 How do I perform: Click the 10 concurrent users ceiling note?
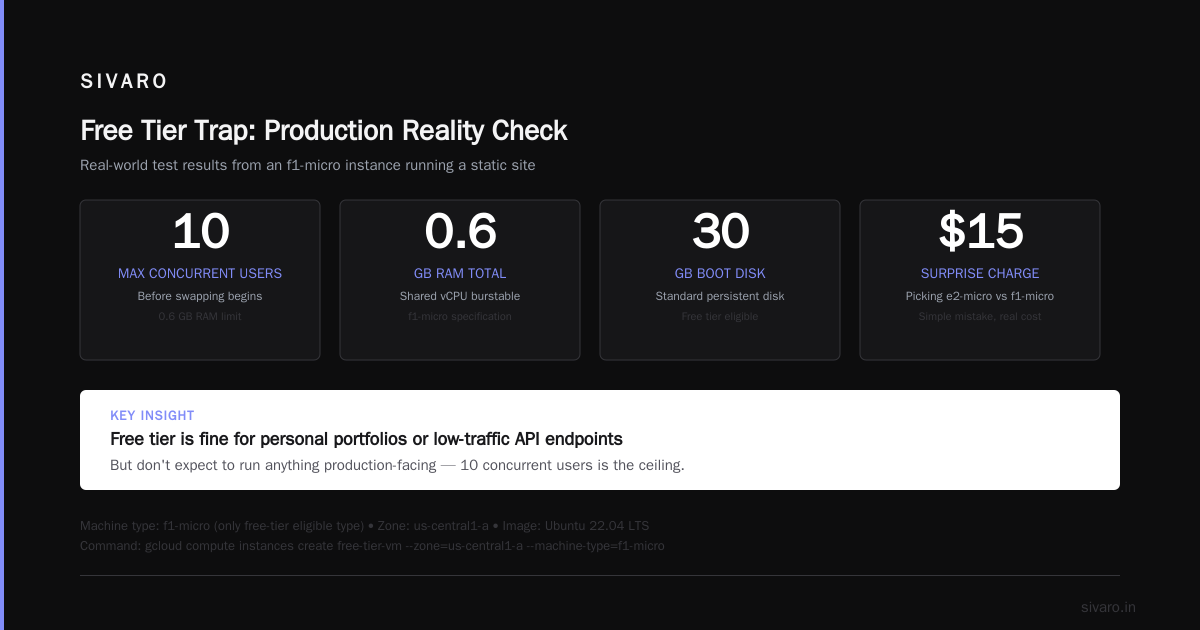click(397, 465)
